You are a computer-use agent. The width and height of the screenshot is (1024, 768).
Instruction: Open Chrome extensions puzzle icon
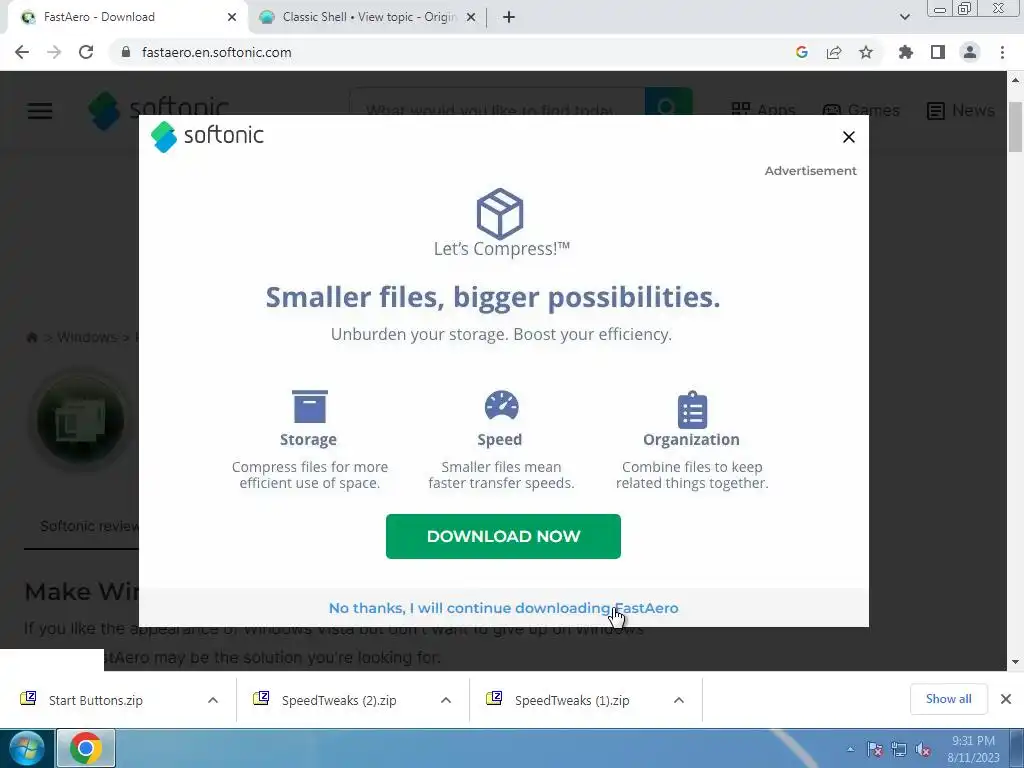click(905, 52)
